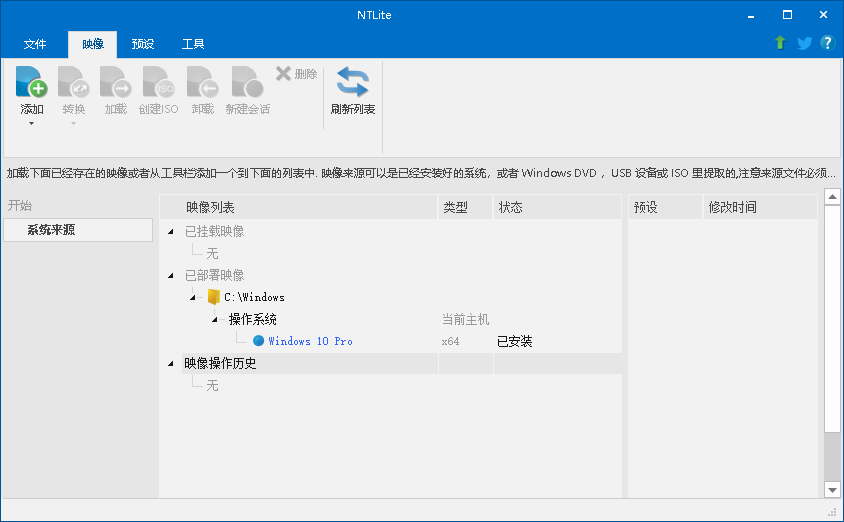The height and width of the screenshot is (522, 844).
Task: Click the C:\Windows folder icon
Action: 214,297
